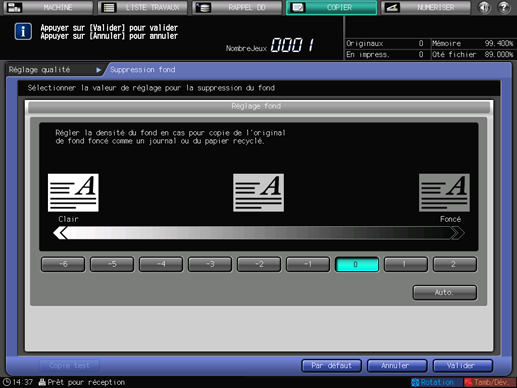Image resolution: width=517 pixels, height=388 pixels.
Task: Click the Qté fichier 89.000% value
Action: coord(499,54)
